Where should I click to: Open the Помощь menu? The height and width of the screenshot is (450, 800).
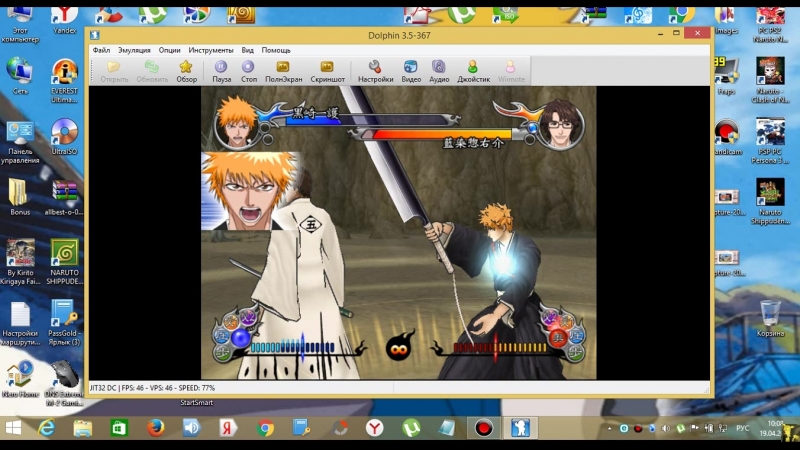(276, 50)
